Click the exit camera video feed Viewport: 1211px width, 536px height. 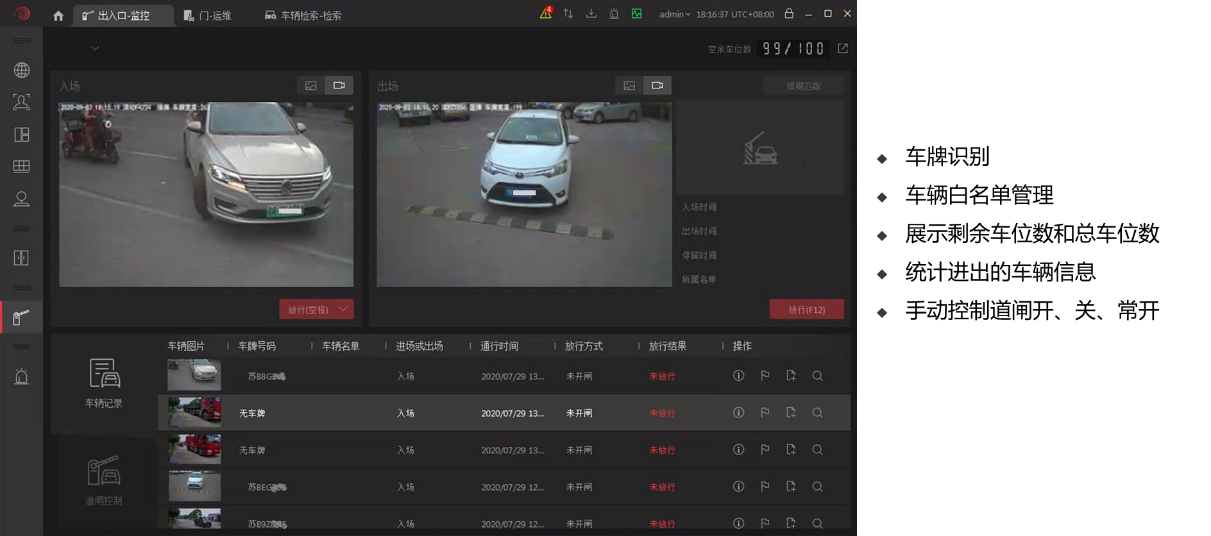524,193
